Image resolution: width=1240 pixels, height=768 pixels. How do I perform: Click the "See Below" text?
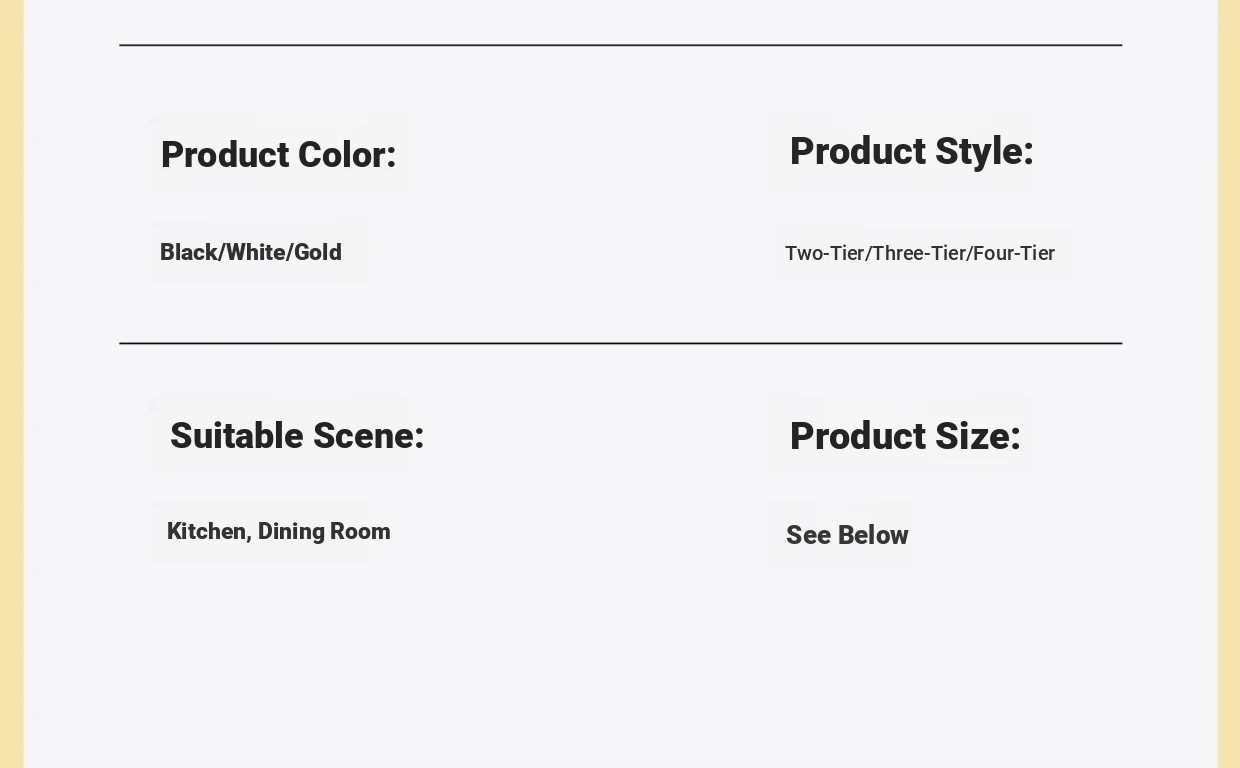pos(847,535)
